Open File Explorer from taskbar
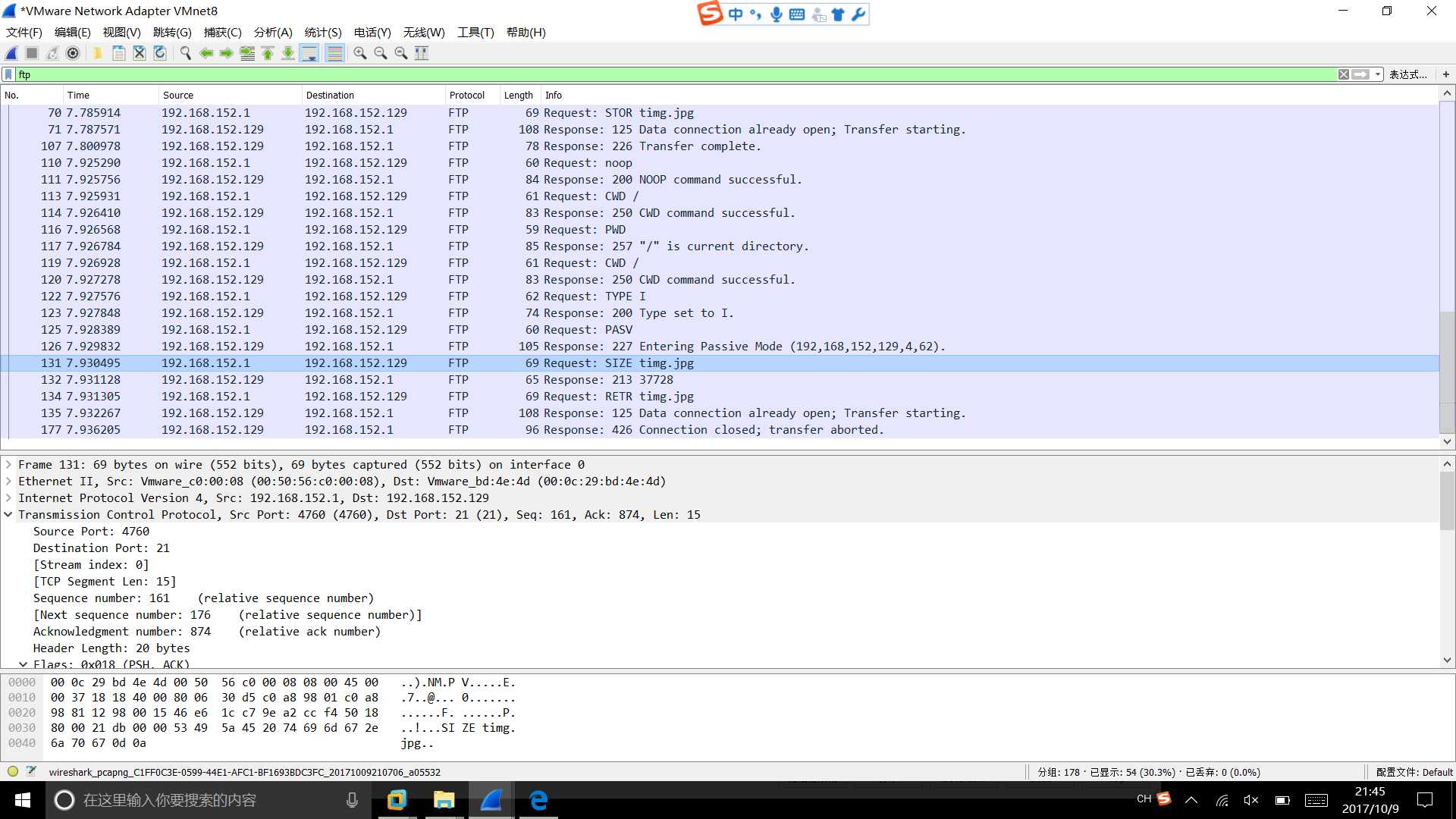Image resolution: width=1456 pixels, height=819 pixels. [x=444, y=800]
